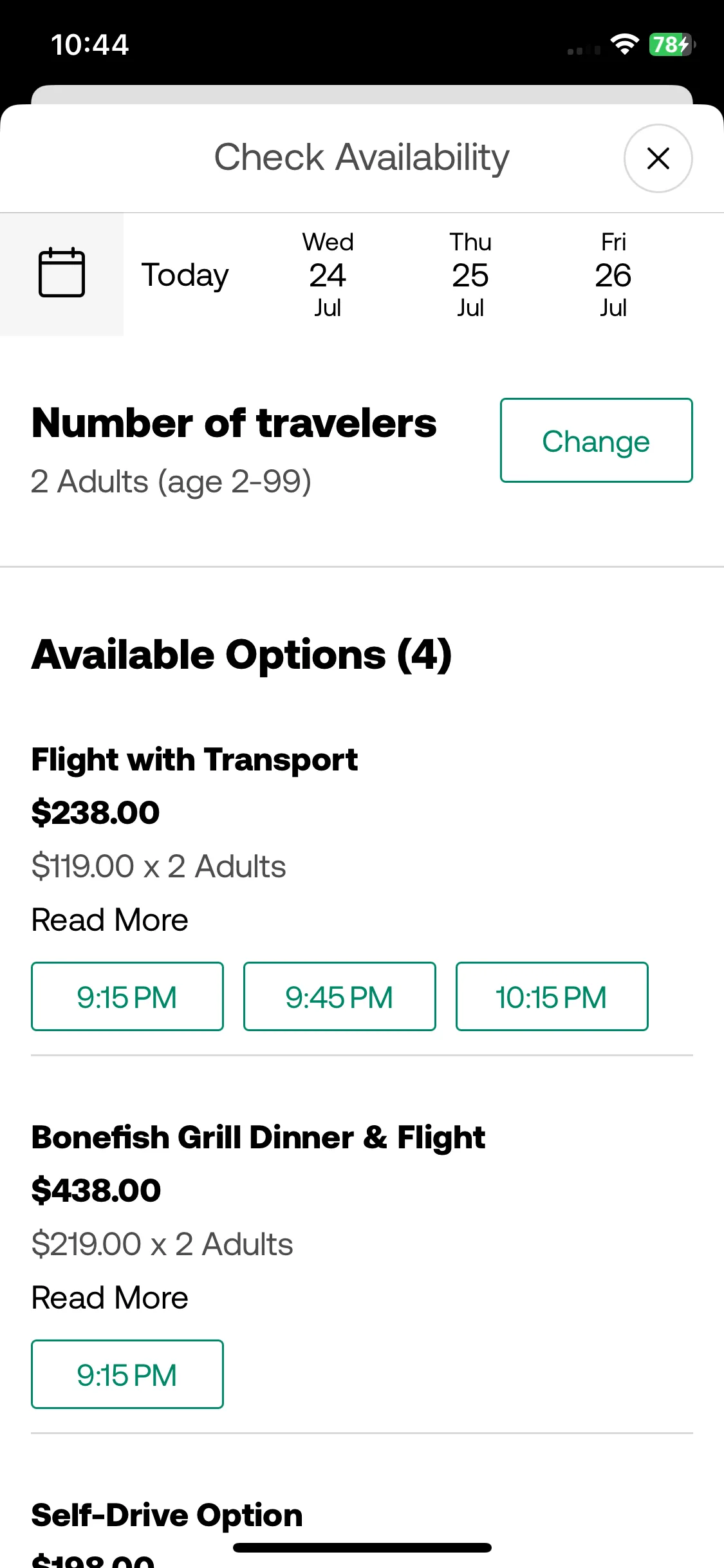Image resolution: width=724 pixels, height=1568 pixels.
Task: Tap the 10:44 status bar clock
Action: pos(90,45)
